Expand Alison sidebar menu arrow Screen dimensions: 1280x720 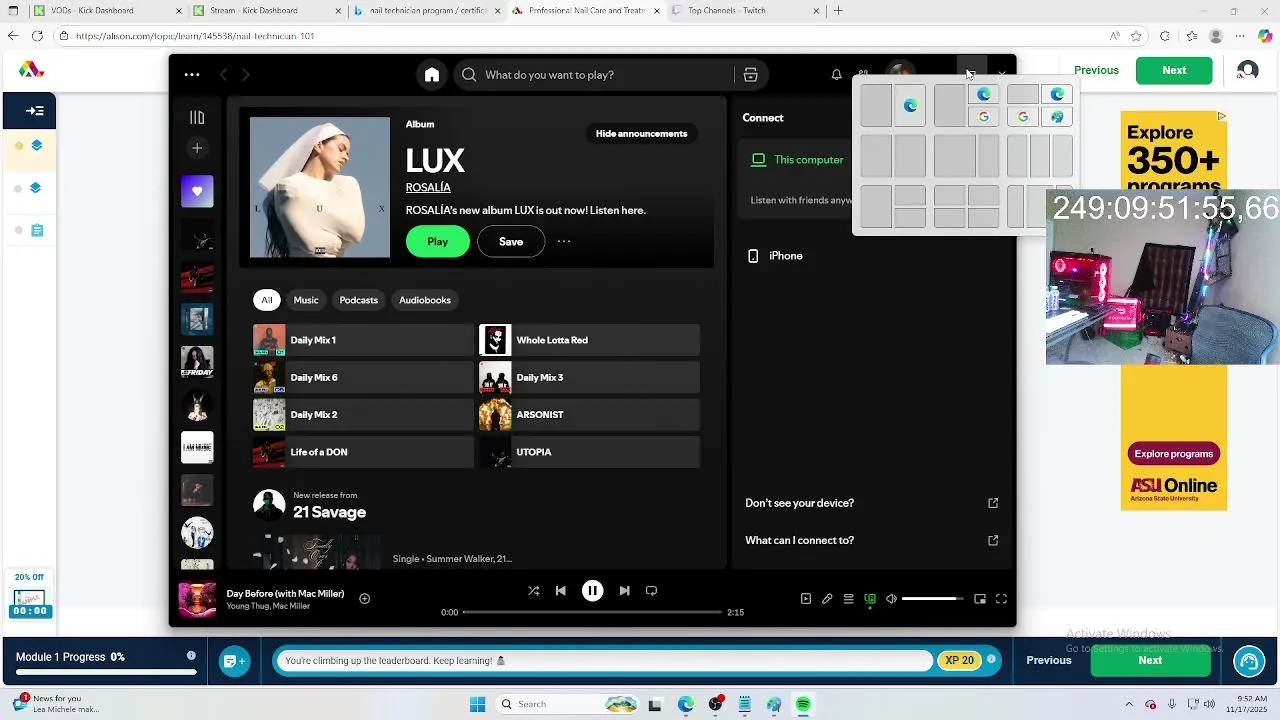pyautogui.click(x=35, y=111)
